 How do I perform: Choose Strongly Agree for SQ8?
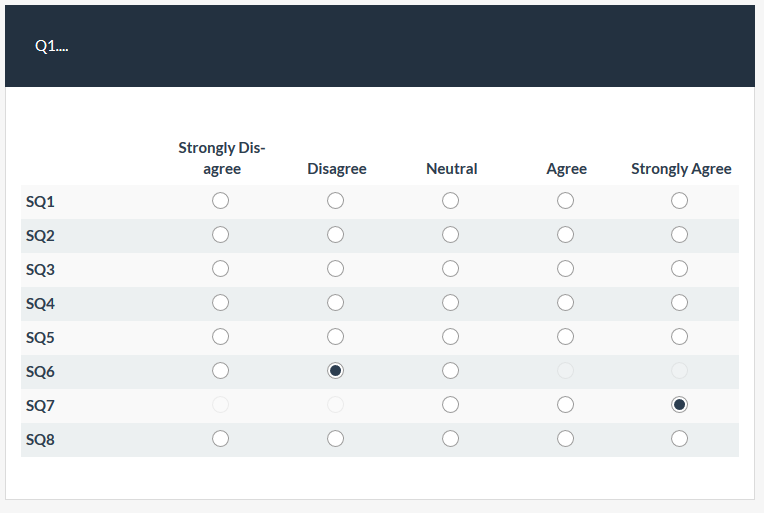pyautogui.click(x=680, y=438)
